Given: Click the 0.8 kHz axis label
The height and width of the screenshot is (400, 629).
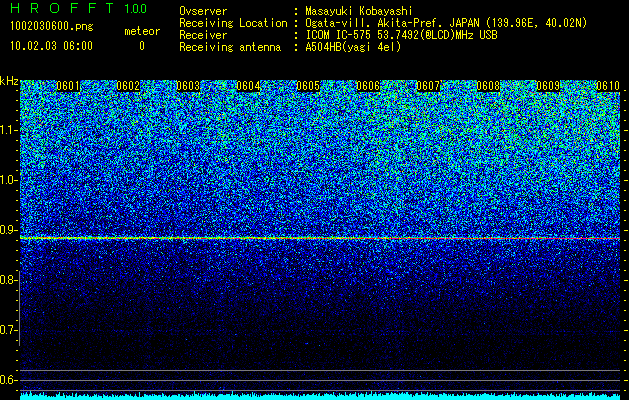Looking at the screenshot, I should point(9,280).
